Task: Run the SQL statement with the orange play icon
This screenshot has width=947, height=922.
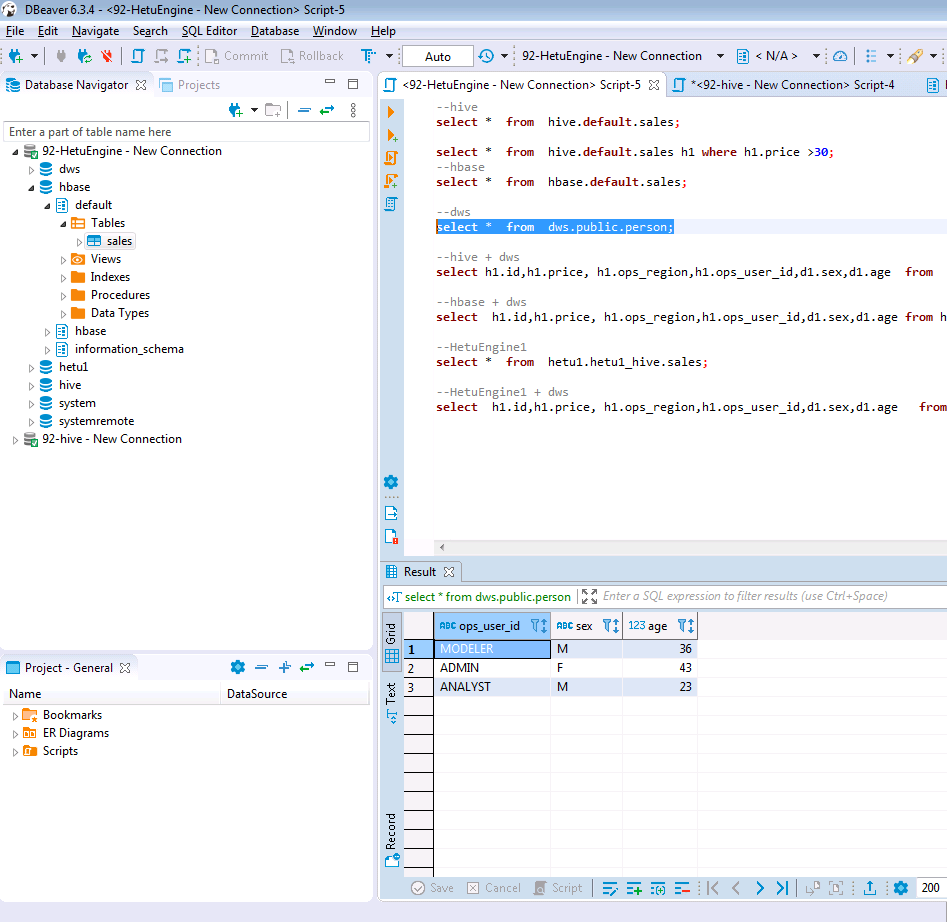Action: 391,113
